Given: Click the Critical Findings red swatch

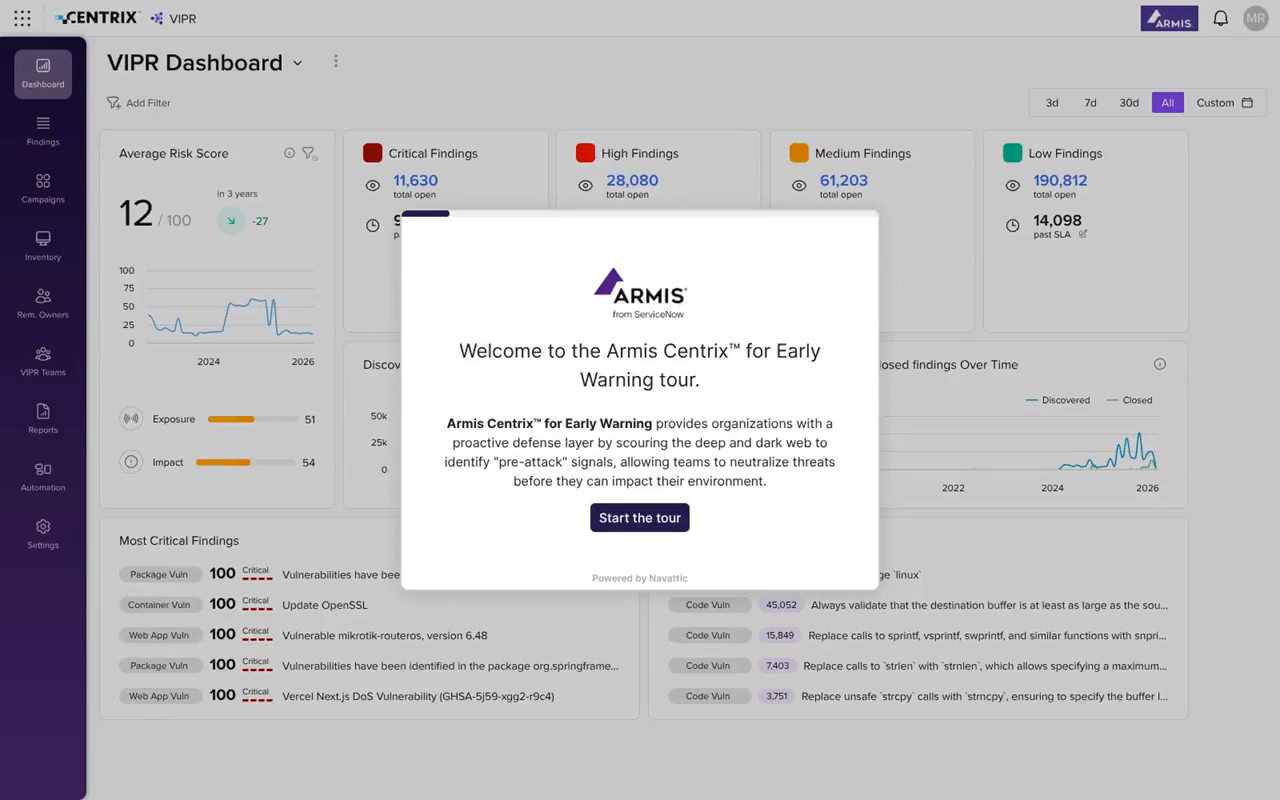Looking at the screenshot, I should (373, 153).
